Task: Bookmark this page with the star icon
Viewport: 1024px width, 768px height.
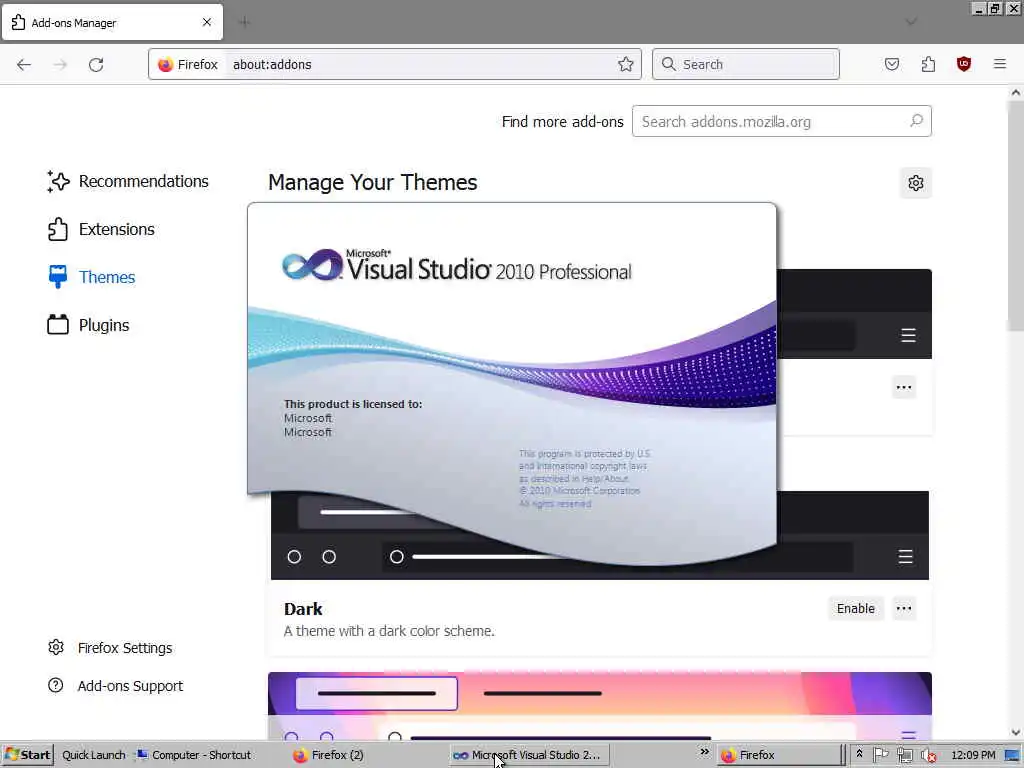Action: pyautogui.click(x=626, y=64)
